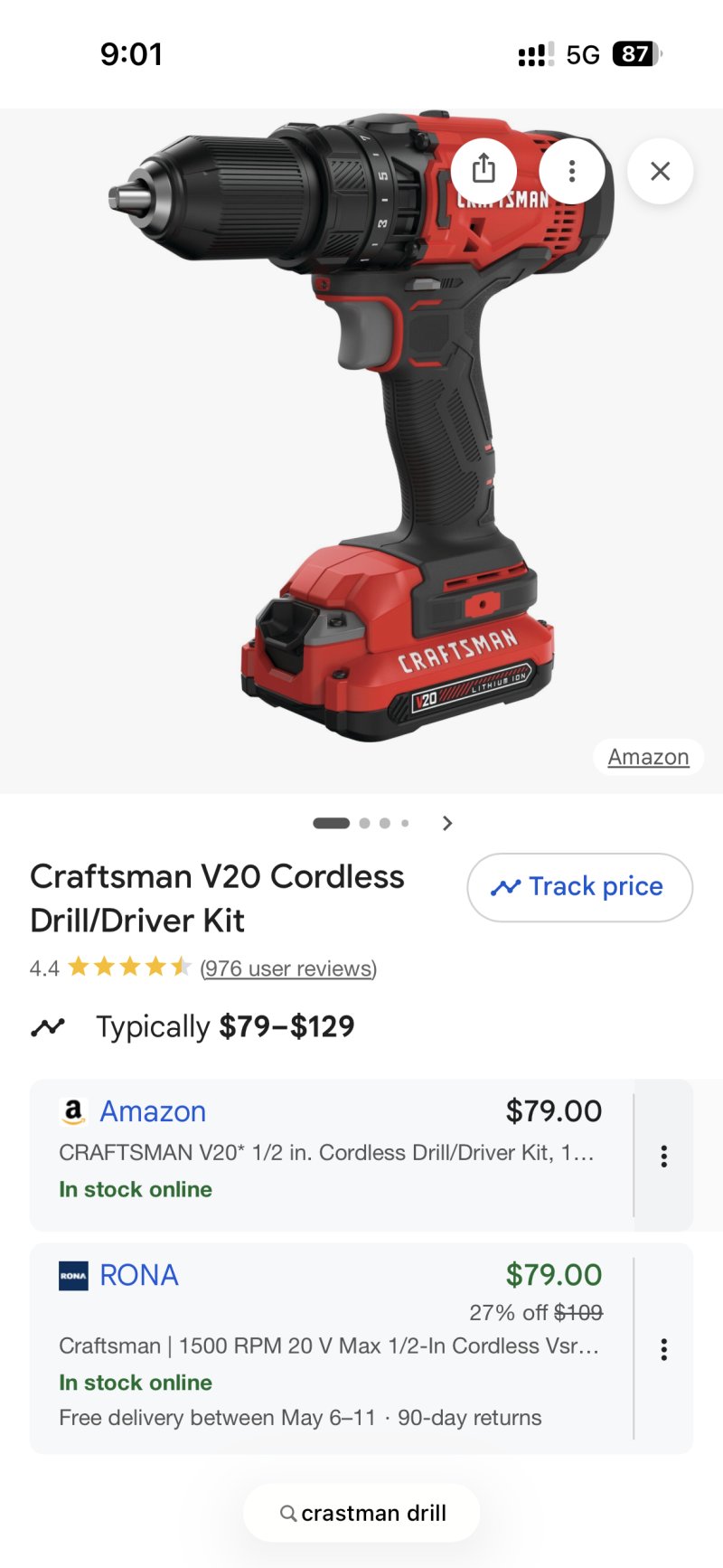Tap the price trend icon beside Typically
723x1568 pixels.
click(48, 1027)
